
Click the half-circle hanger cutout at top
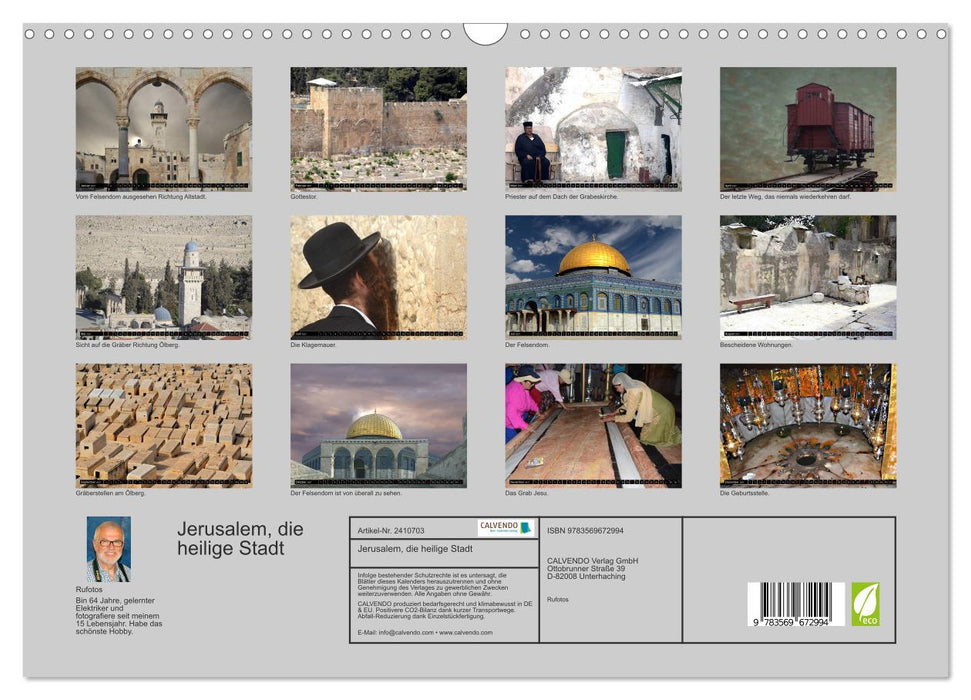486,33
